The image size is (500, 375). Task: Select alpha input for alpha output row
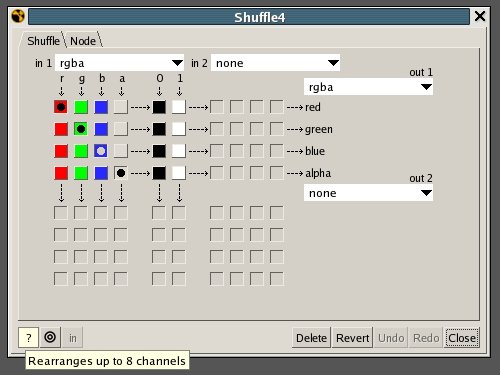[x=121, y=173]
